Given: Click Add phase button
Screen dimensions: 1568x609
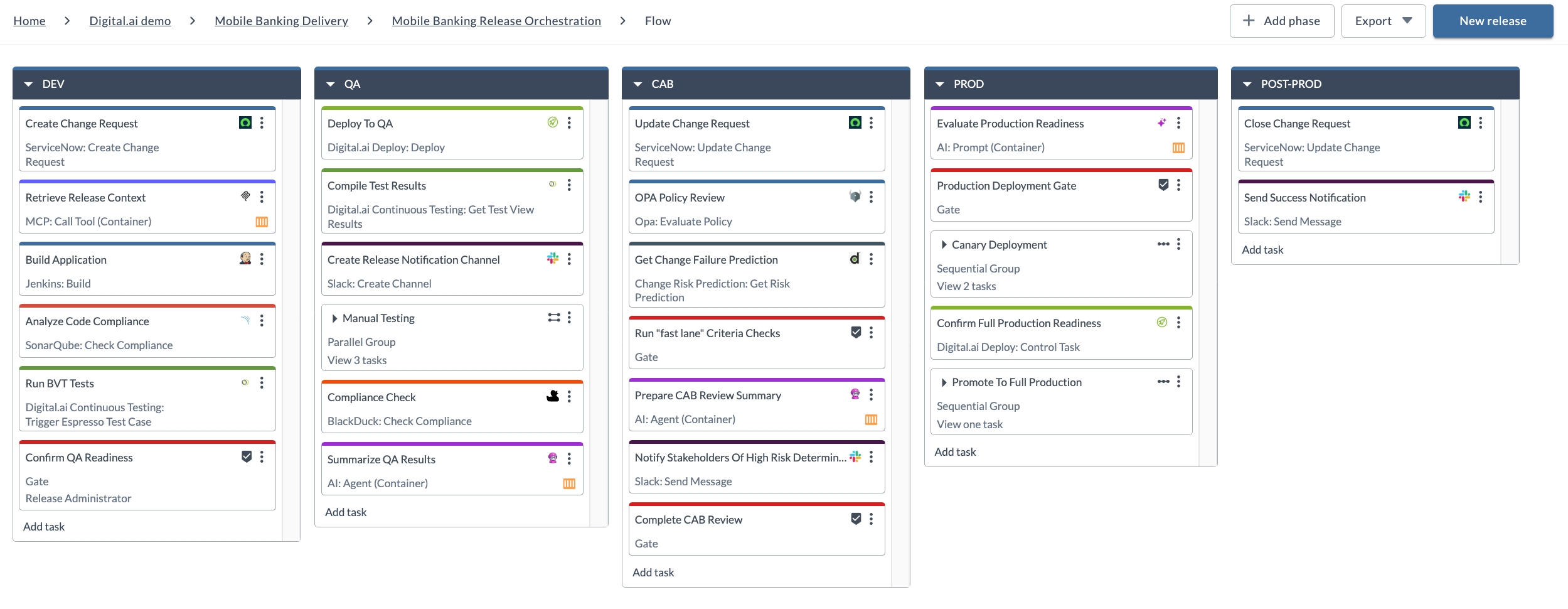Looking at the screenshot, I should coord(1282,21).
